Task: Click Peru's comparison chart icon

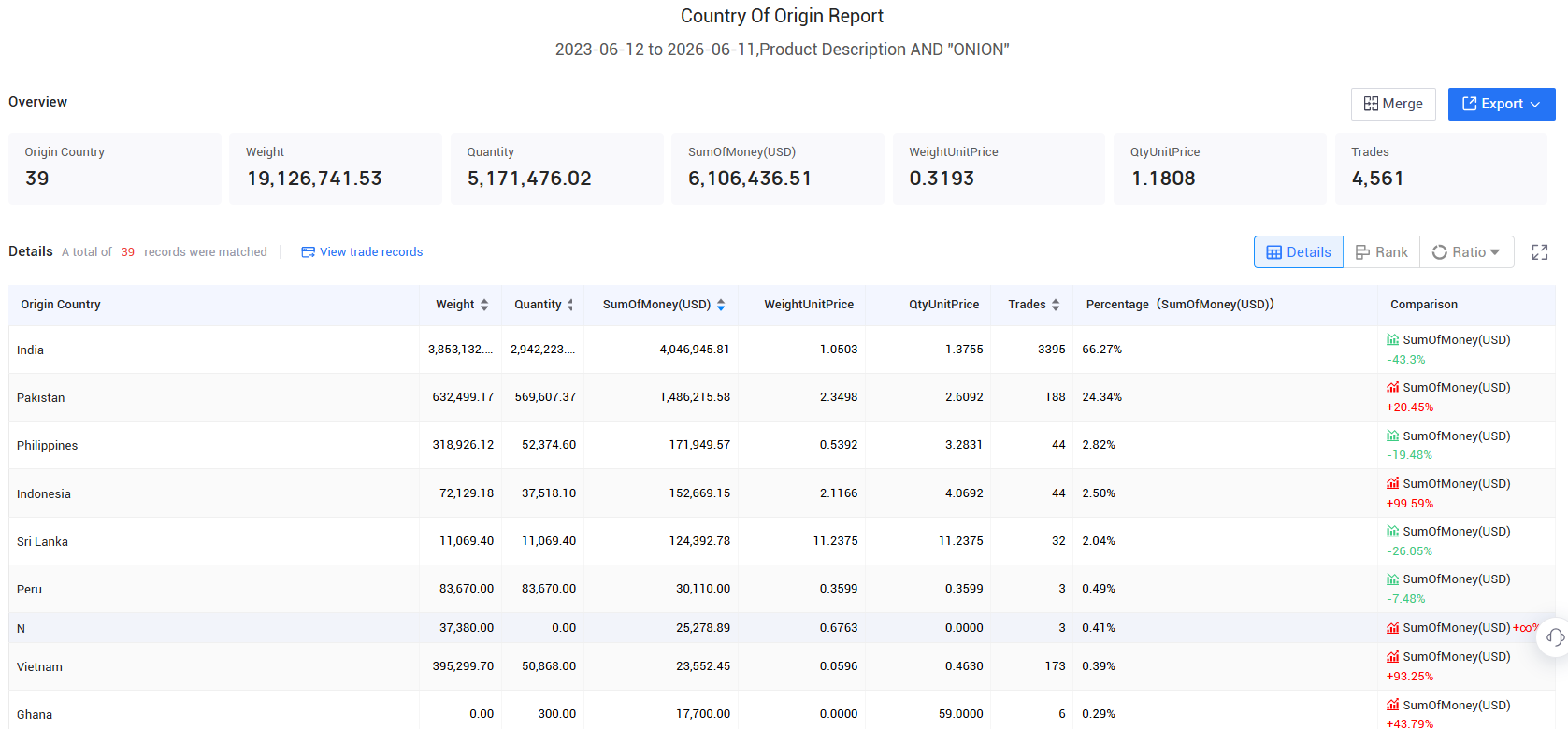Action: point(1392,579)
